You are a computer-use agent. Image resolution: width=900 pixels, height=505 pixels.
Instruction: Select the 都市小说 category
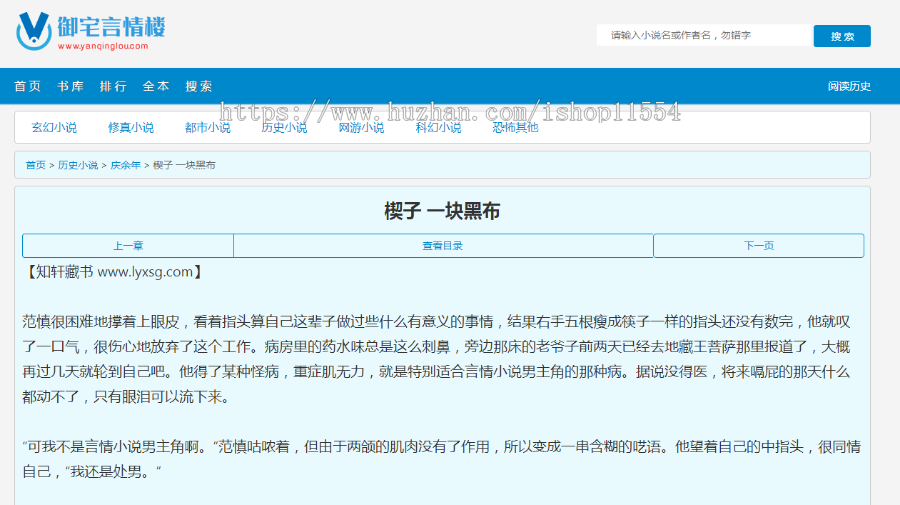coord(208,128)
